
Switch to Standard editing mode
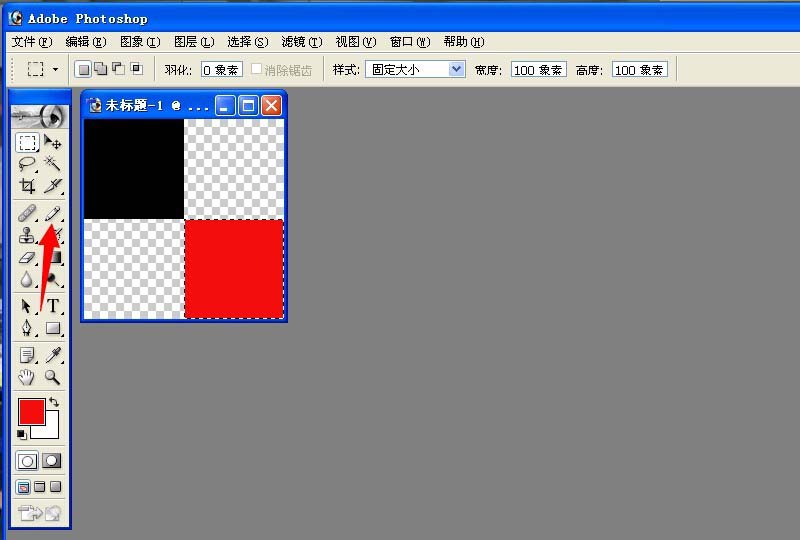[x=27, y=461]
